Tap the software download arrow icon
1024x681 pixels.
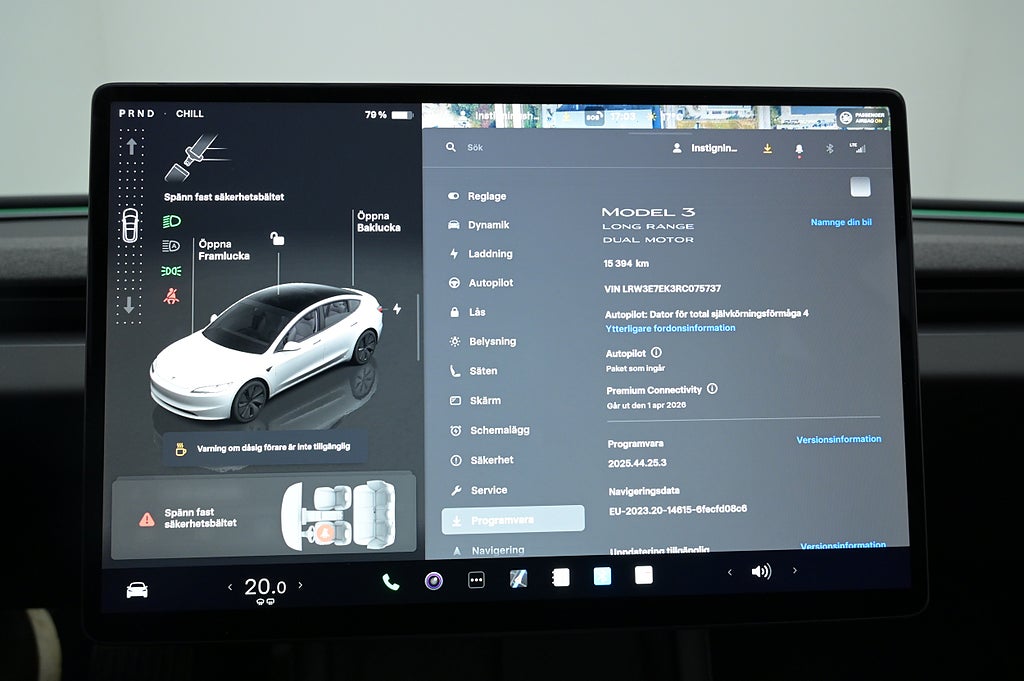click(767, 148)
